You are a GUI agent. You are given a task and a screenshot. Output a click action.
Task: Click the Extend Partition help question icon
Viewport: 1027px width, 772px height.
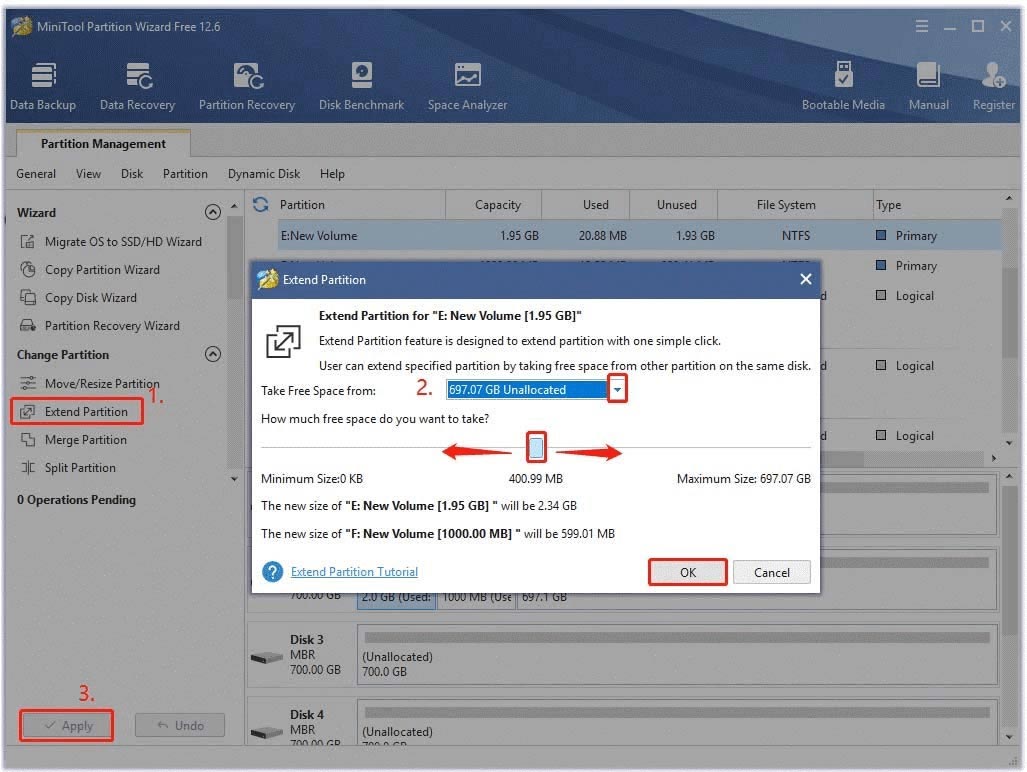272,572
